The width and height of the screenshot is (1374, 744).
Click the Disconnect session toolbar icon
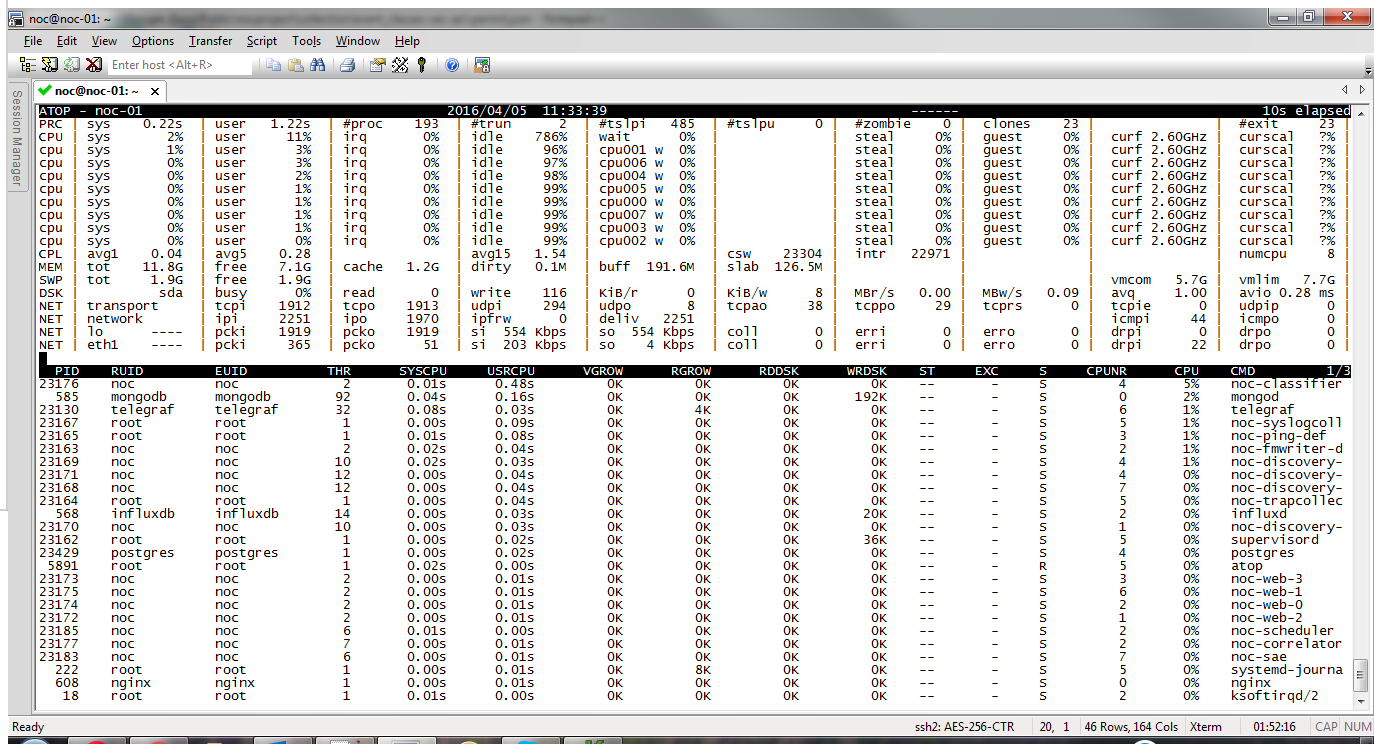point(93,65)
